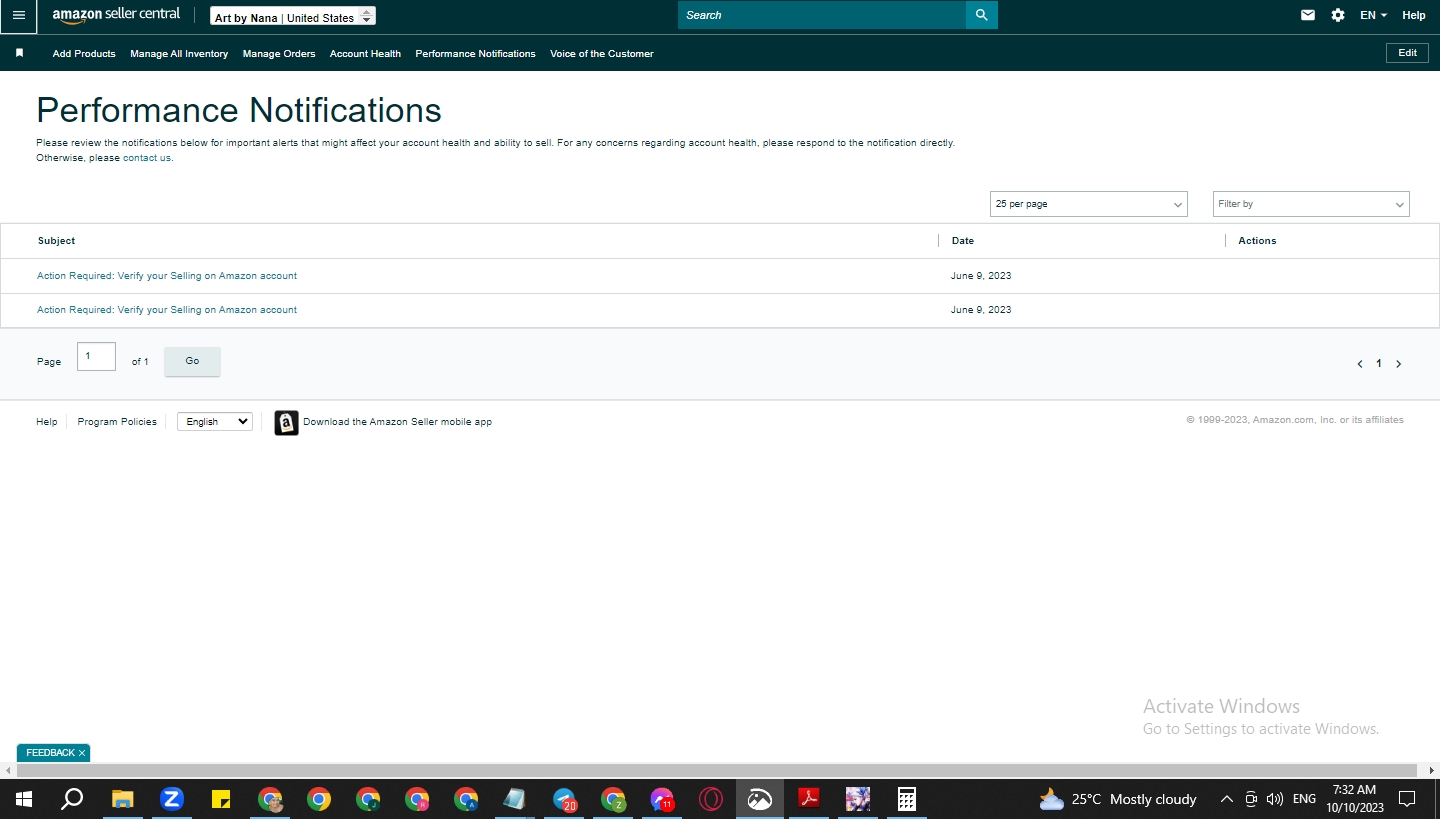This screenshot has height=819, width=1440.
Task: Open Calculator from taskbar
Action: [907, 799]
